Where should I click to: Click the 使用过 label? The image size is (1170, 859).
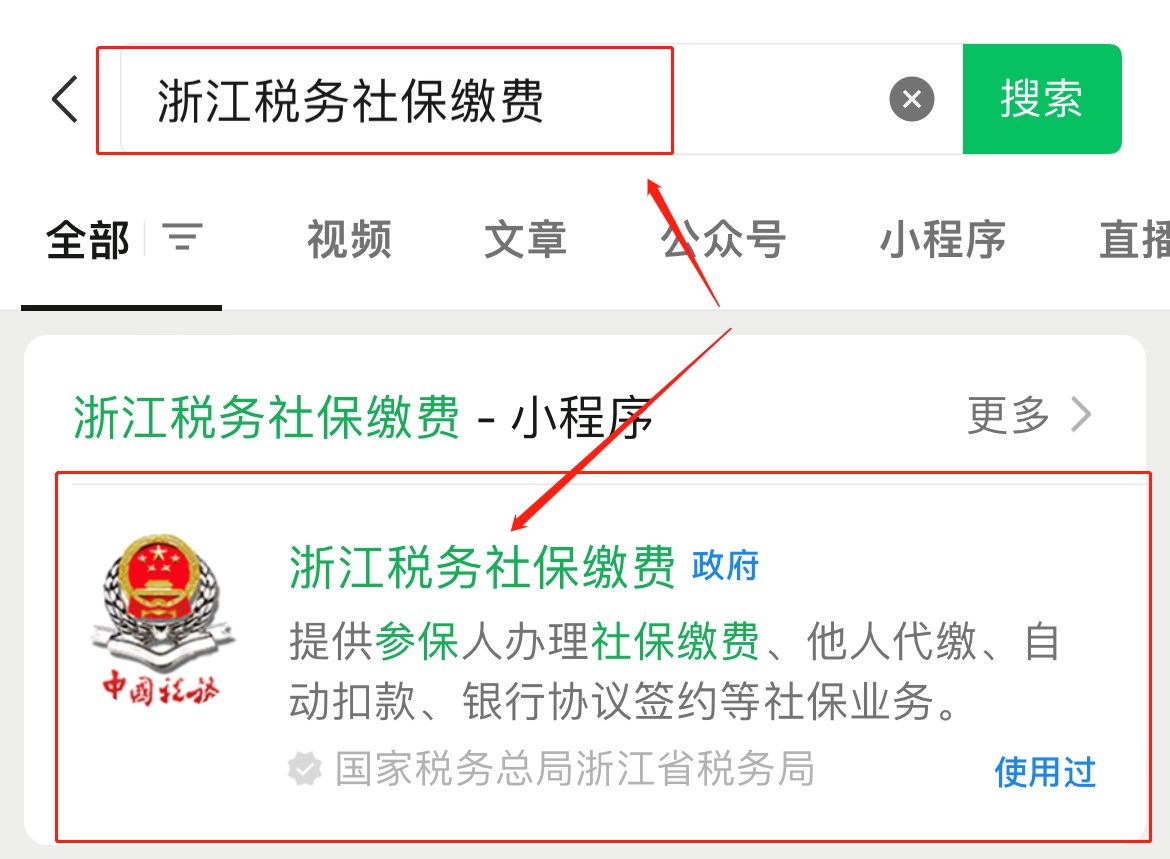tap(1045, 772)
